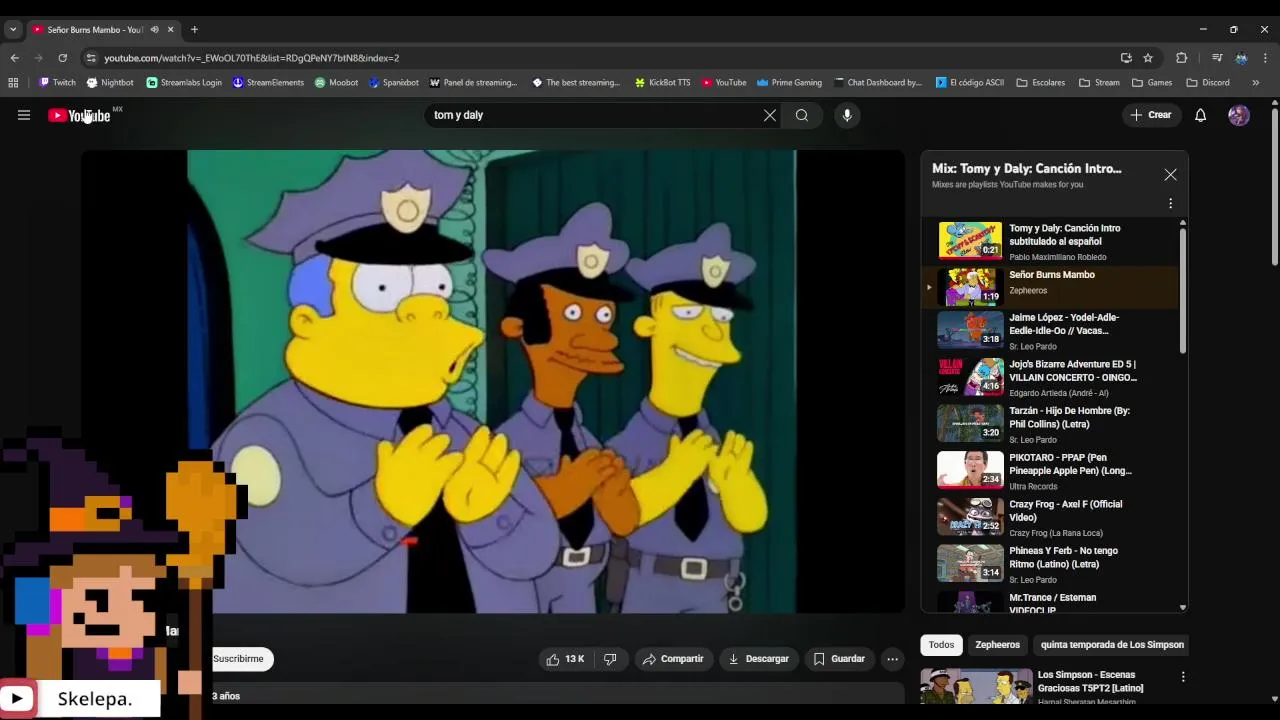Viewport: 1280px width, 720px height.
Task: Close the Señor Burns Mambo tab
Action: tap(170, 30)
